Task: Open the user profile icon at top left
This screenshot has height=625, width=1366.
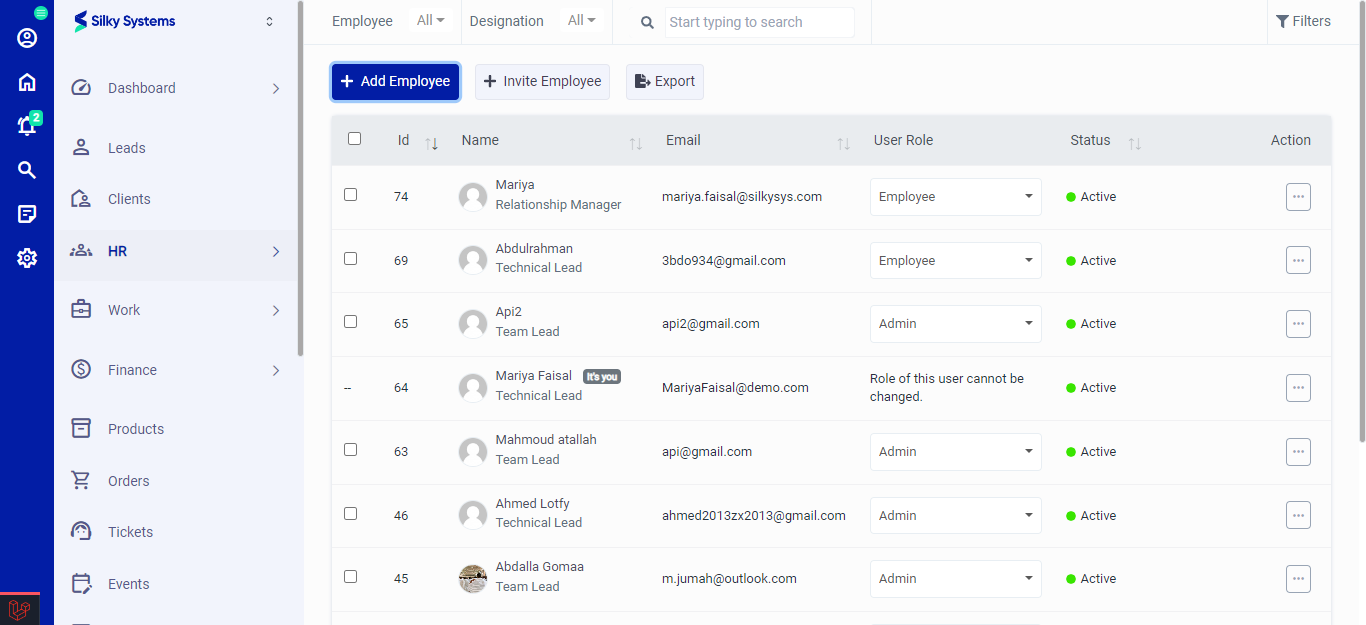Action: (26, 37)
